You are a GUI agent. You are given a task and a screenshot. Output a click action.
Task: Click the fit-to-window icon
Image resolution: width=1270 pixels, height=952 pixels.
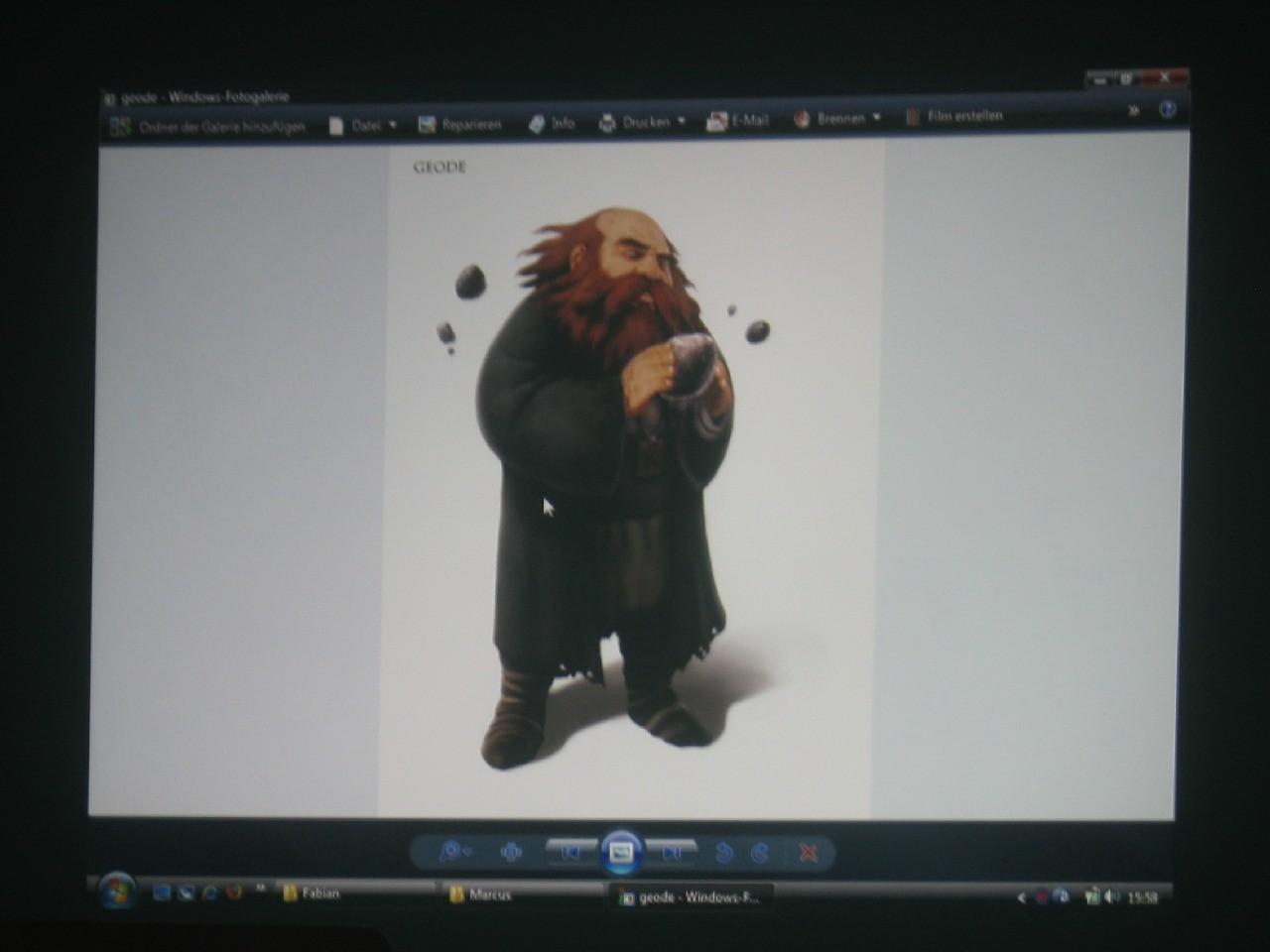pyautogui.click(x=511, y=852)
